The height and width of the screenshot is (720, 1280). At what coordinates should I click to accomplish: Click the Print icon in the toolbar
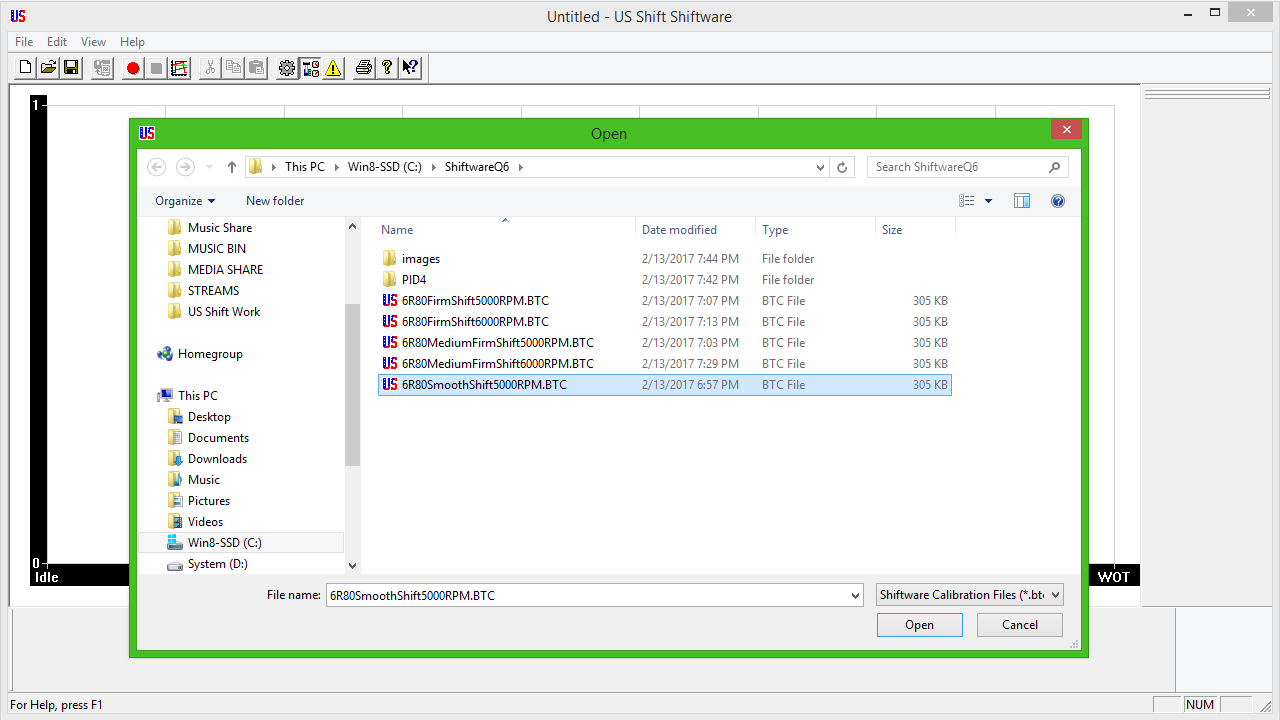[364, 68]
